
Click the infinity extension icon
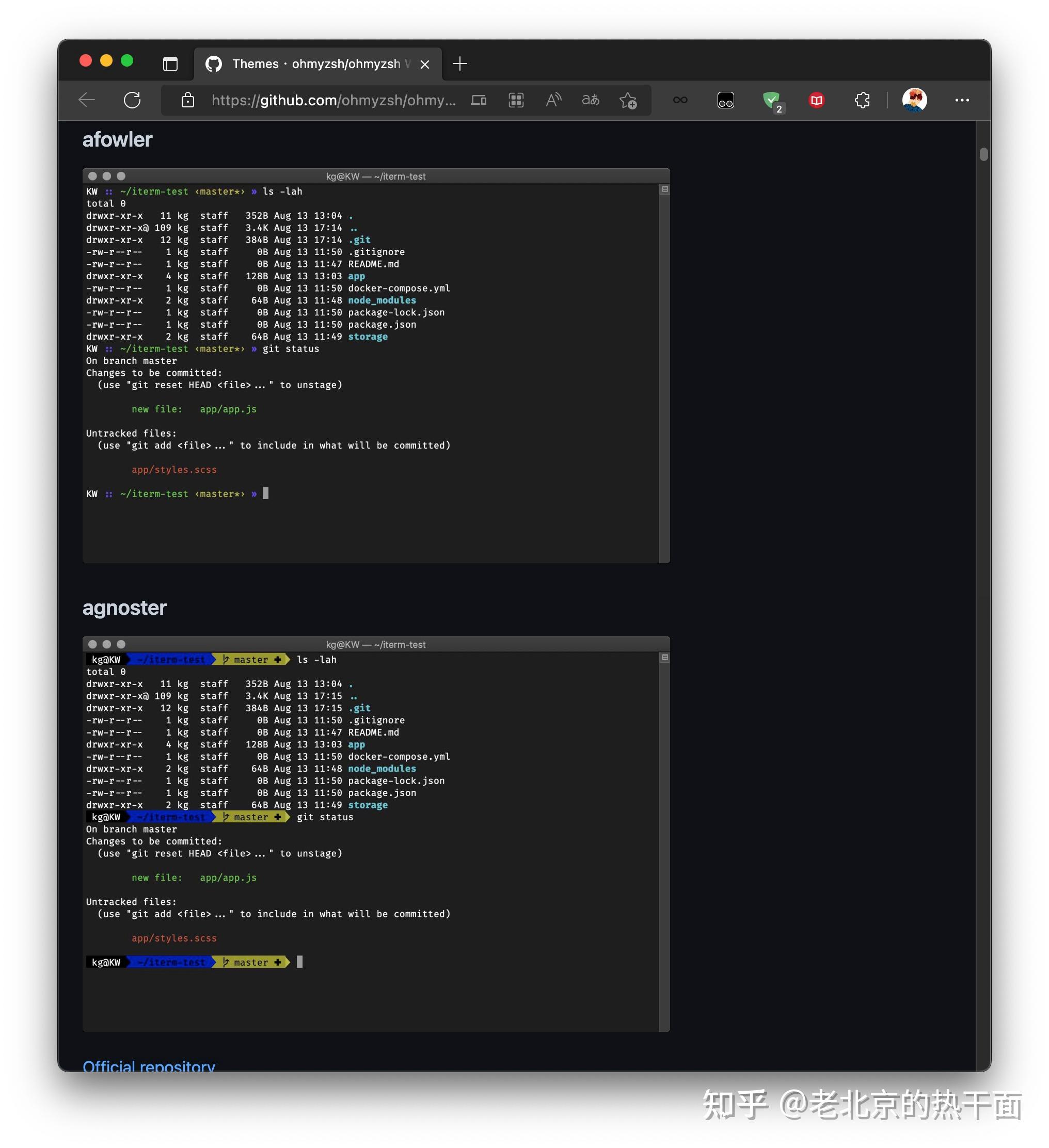(x=680, y=100)
